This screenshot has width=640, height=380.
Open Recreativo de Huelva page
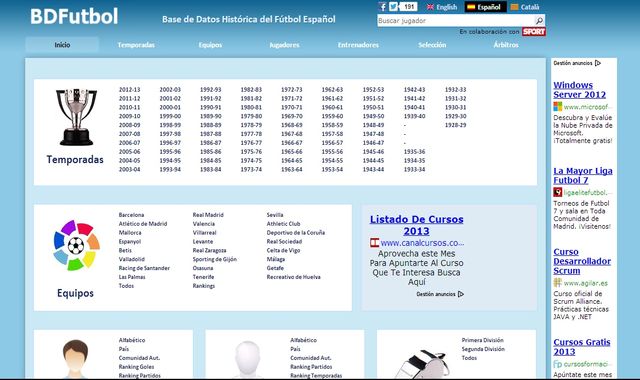click(293, 277)
